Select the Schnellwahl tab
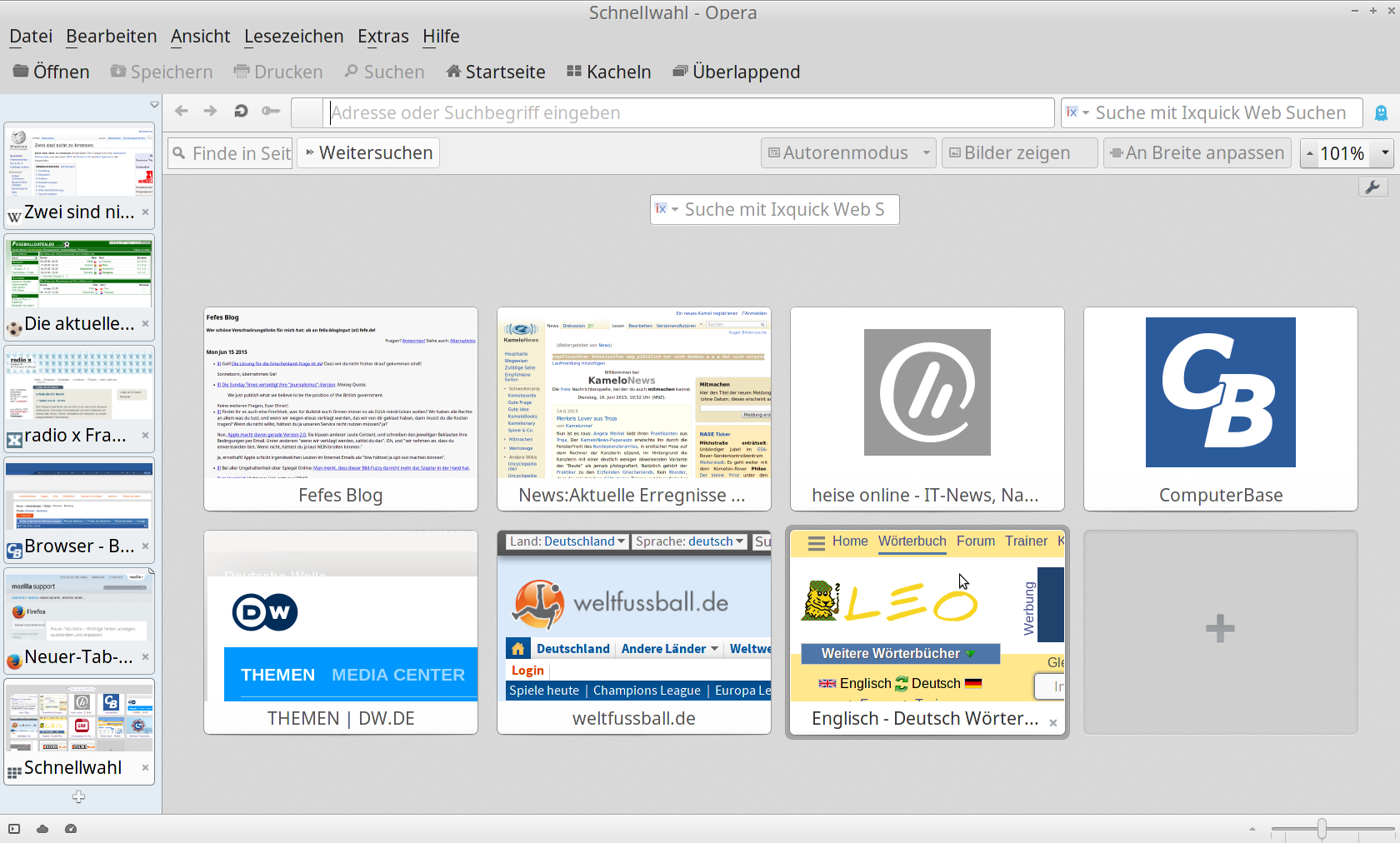This screenshot has width=1400, height=843. [78, 731]
